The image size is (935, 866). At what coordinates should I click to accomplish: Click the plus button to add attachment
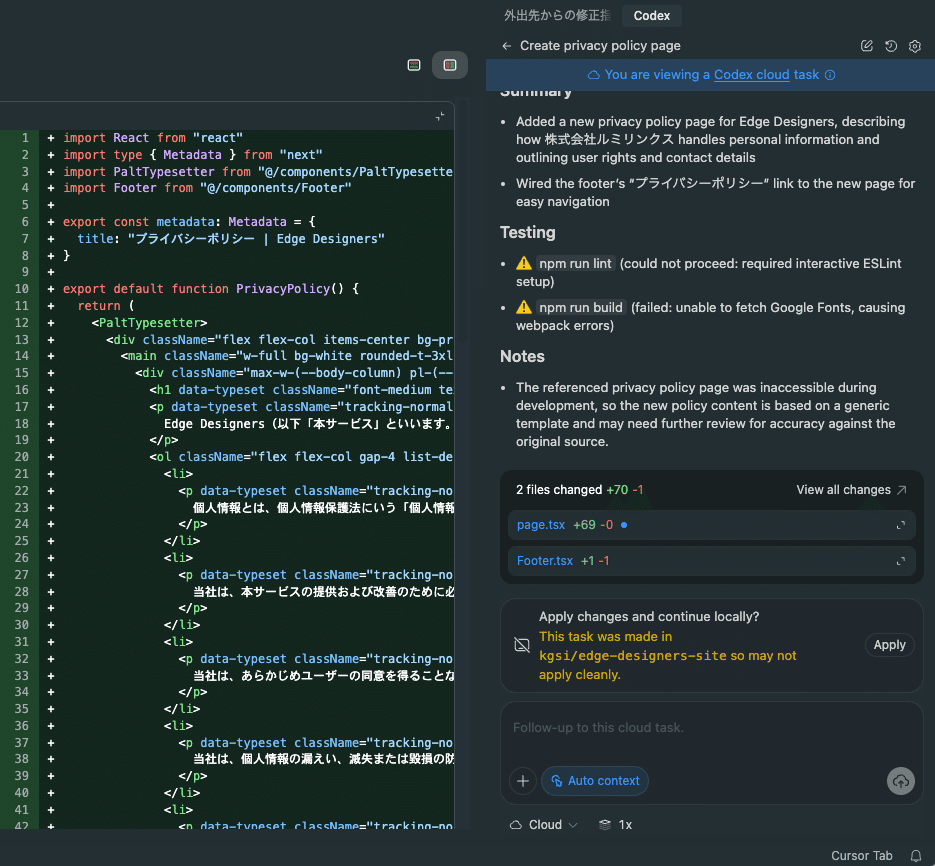(x=523, y=781)
